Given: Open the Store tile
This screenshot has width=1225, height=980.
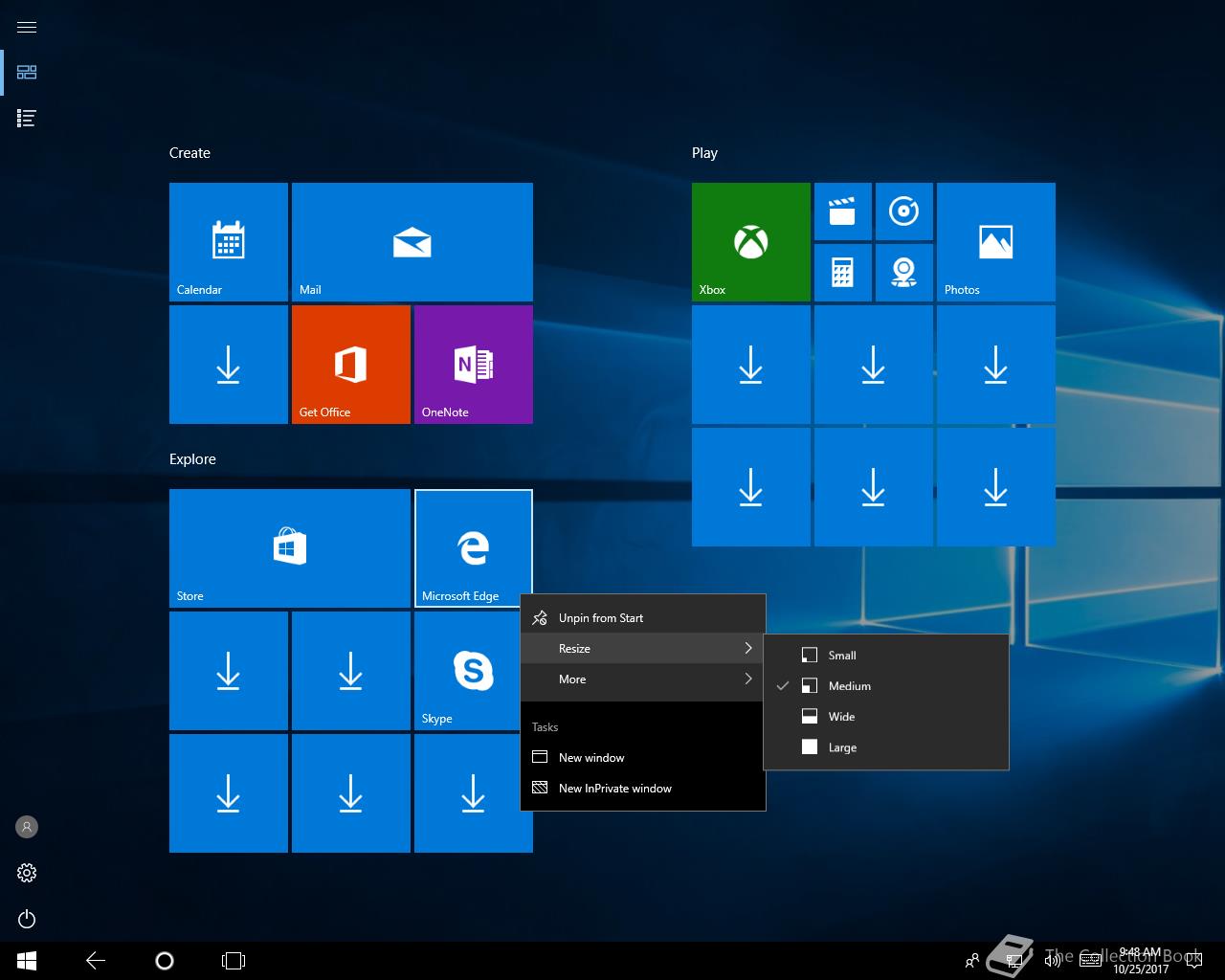Looking at the screenshot, I should (290, 548).
